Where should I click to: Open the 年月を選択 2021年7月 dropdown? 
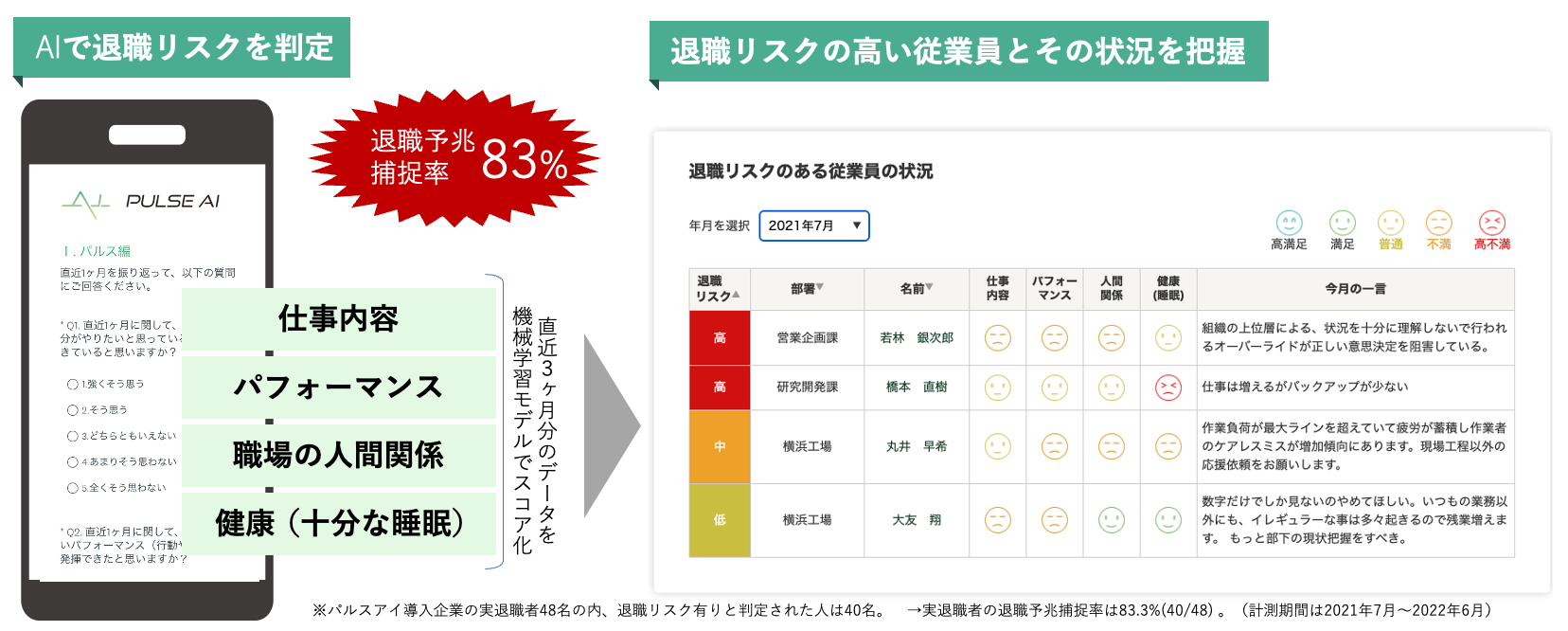(x=813, y=225)
